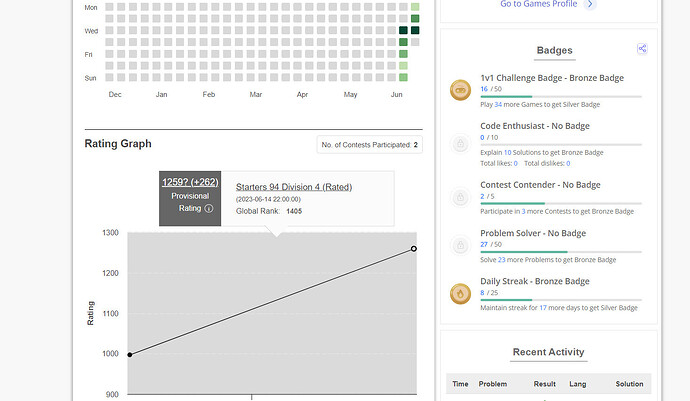The image size is (690, 401).
Task: Click the Daily Streak progress bar
Action: [561, 300]
